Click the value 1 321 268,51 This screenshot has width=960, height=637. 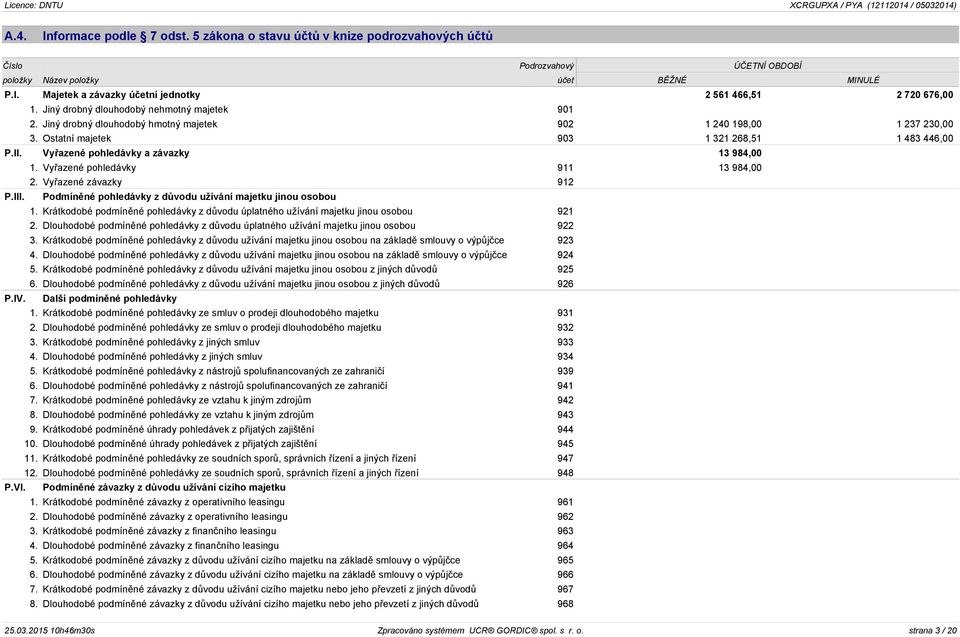(733, 139)
